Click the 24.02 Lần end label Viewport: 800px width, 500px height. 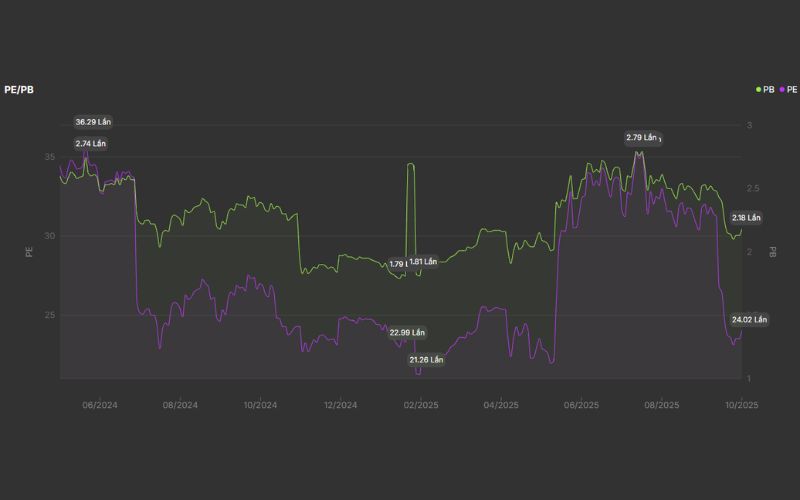click(x=749, y=320)
